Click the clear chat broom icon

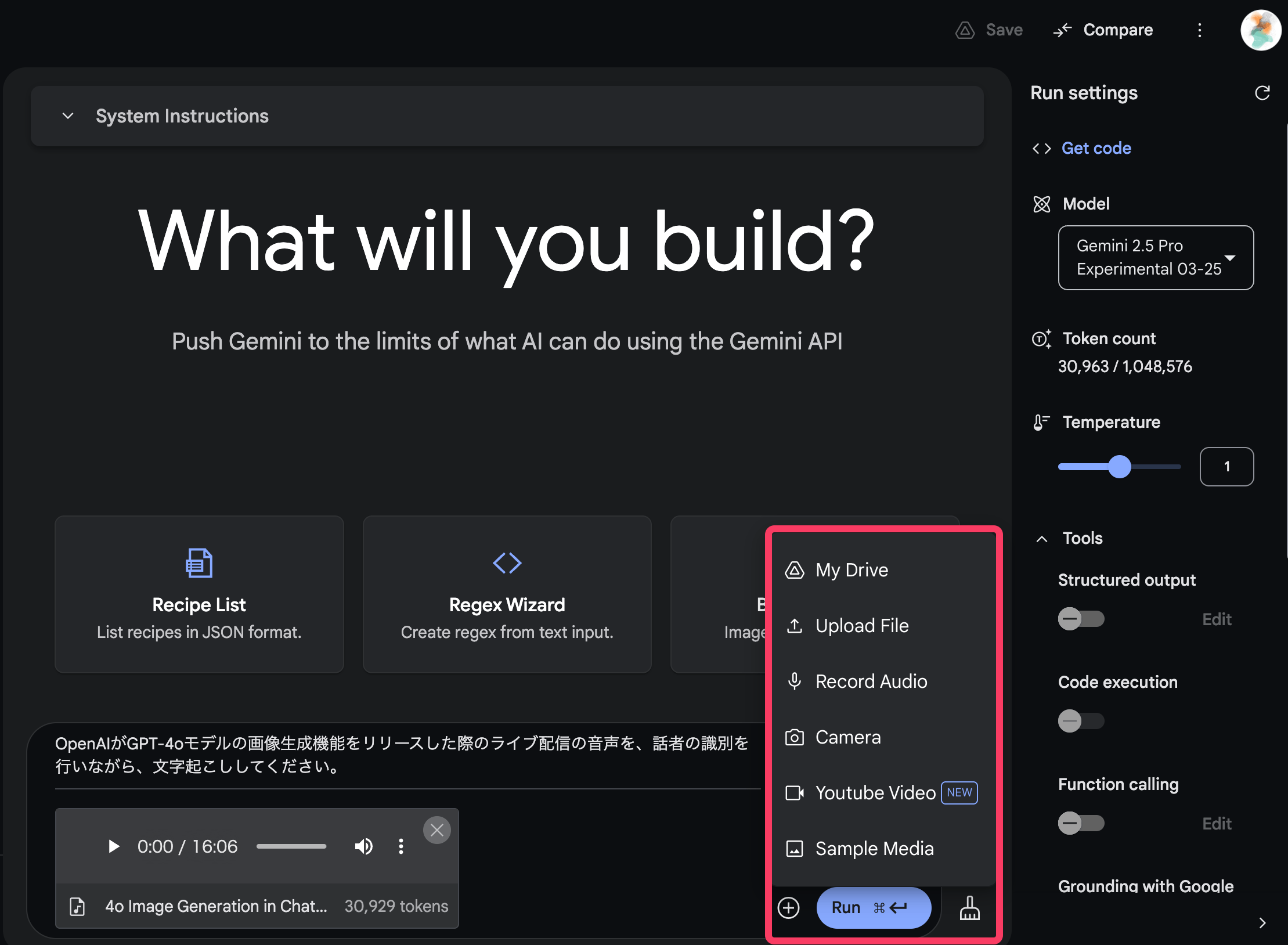[x=969, y=907]
